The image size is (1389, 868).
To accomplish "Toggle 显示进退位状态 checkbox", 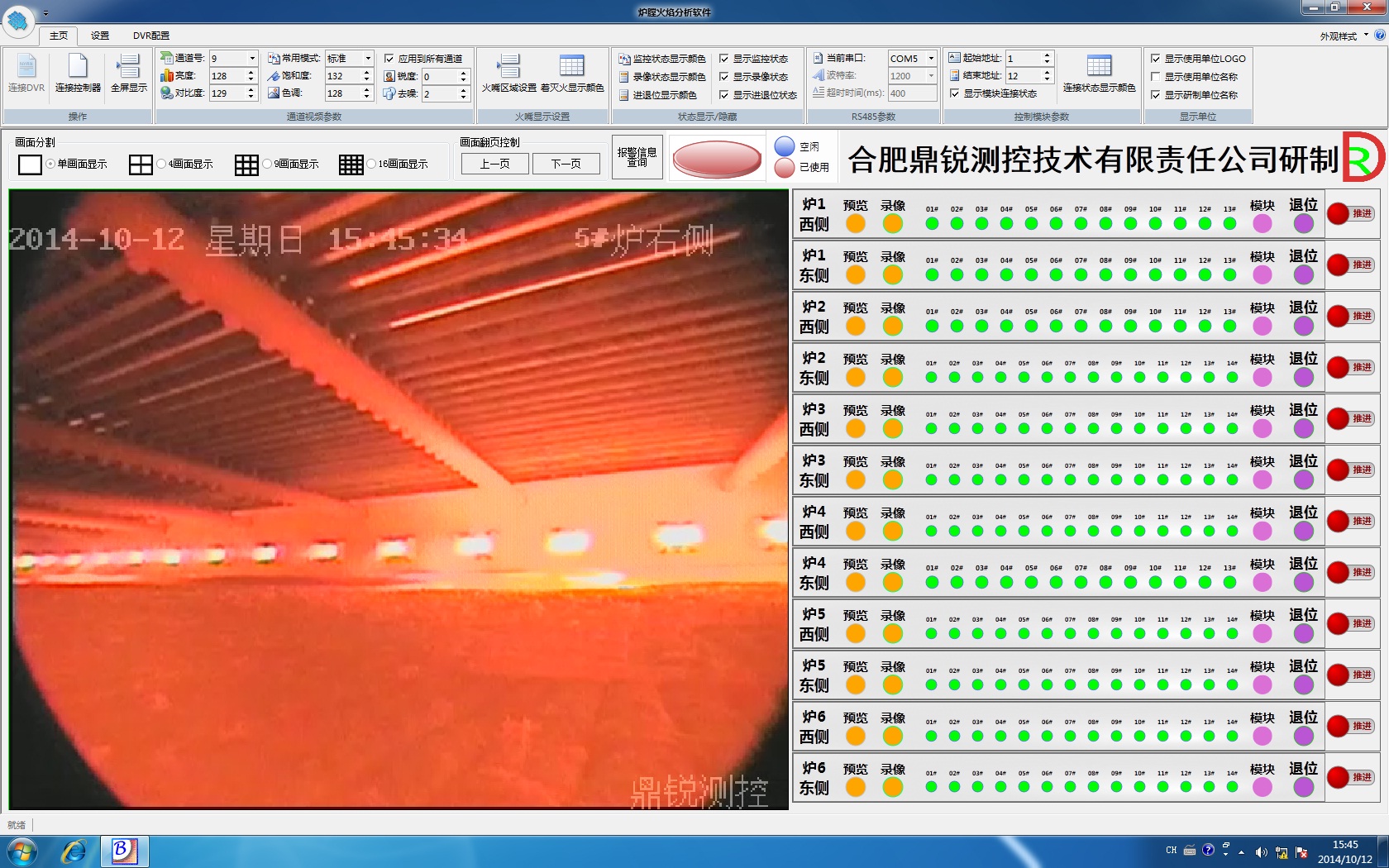I will pyautogui.click(x=724, y=95).
